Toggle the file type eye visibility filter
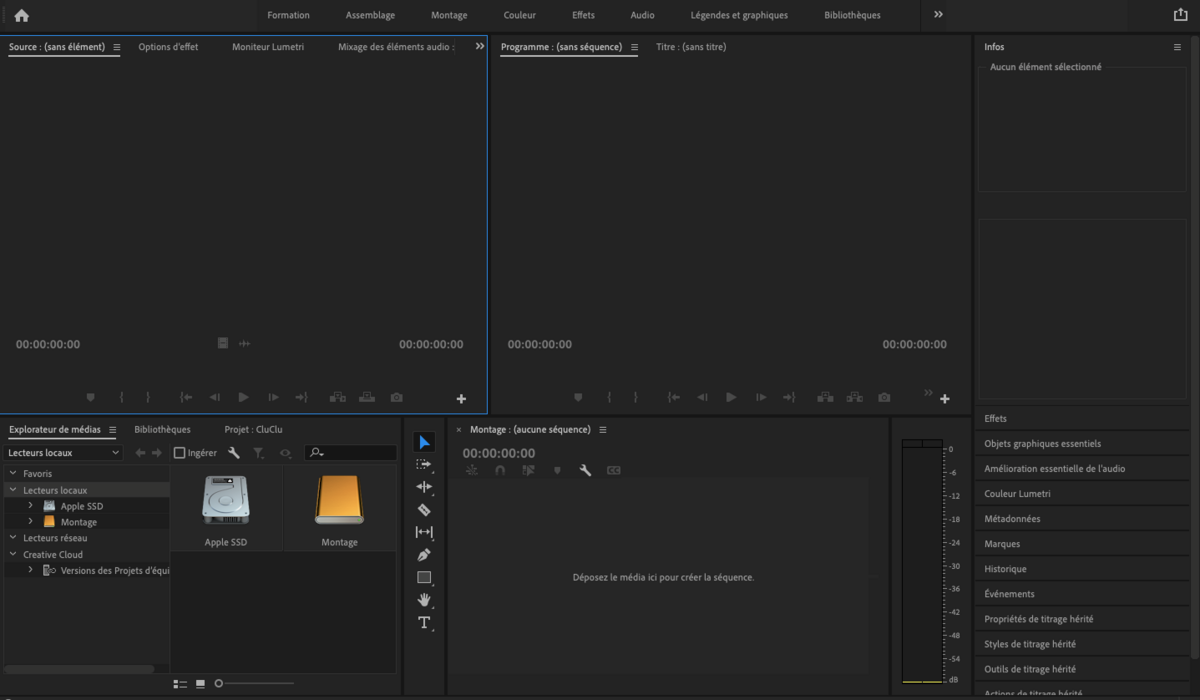Screen dimensions: 1200x700 285,453
